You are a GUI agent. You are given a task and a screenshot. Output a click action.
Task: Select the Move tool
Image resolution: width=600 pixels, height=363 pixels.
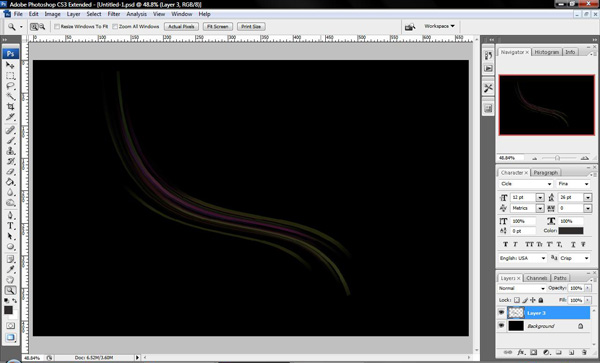[10, 65]
